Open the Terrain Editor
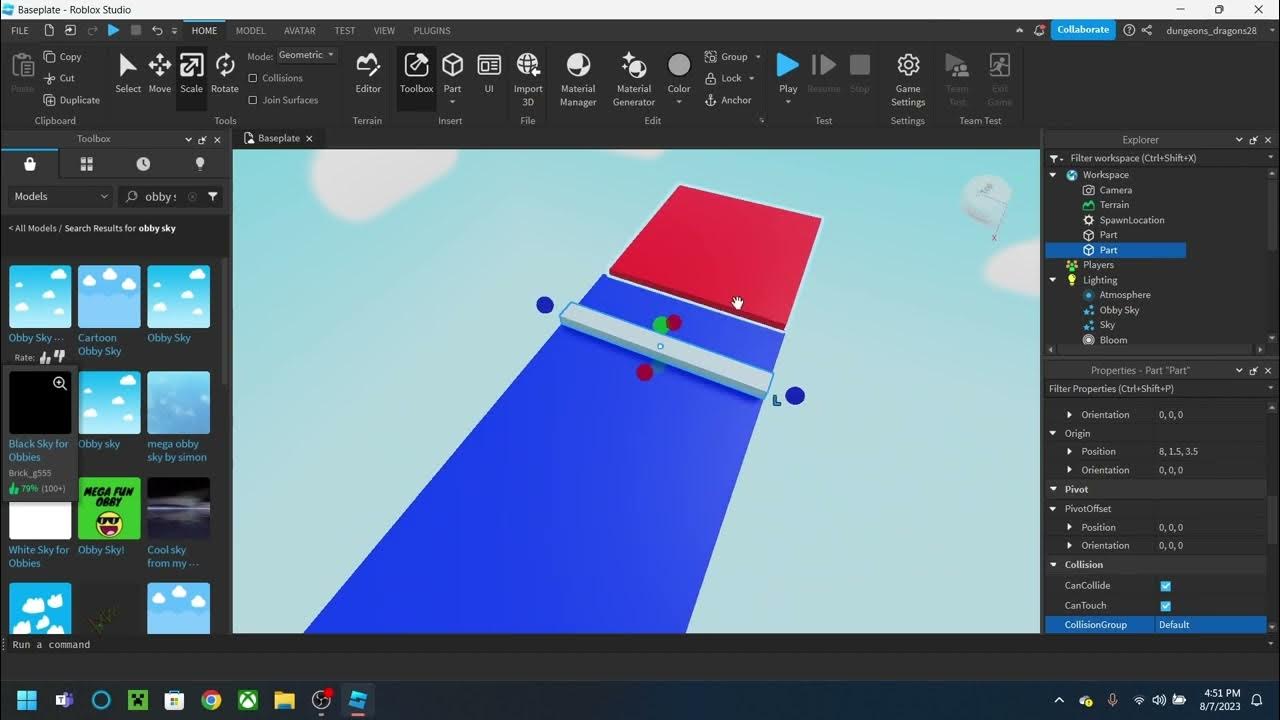Viewport: 1280px width, 720px height. (368, 74)
